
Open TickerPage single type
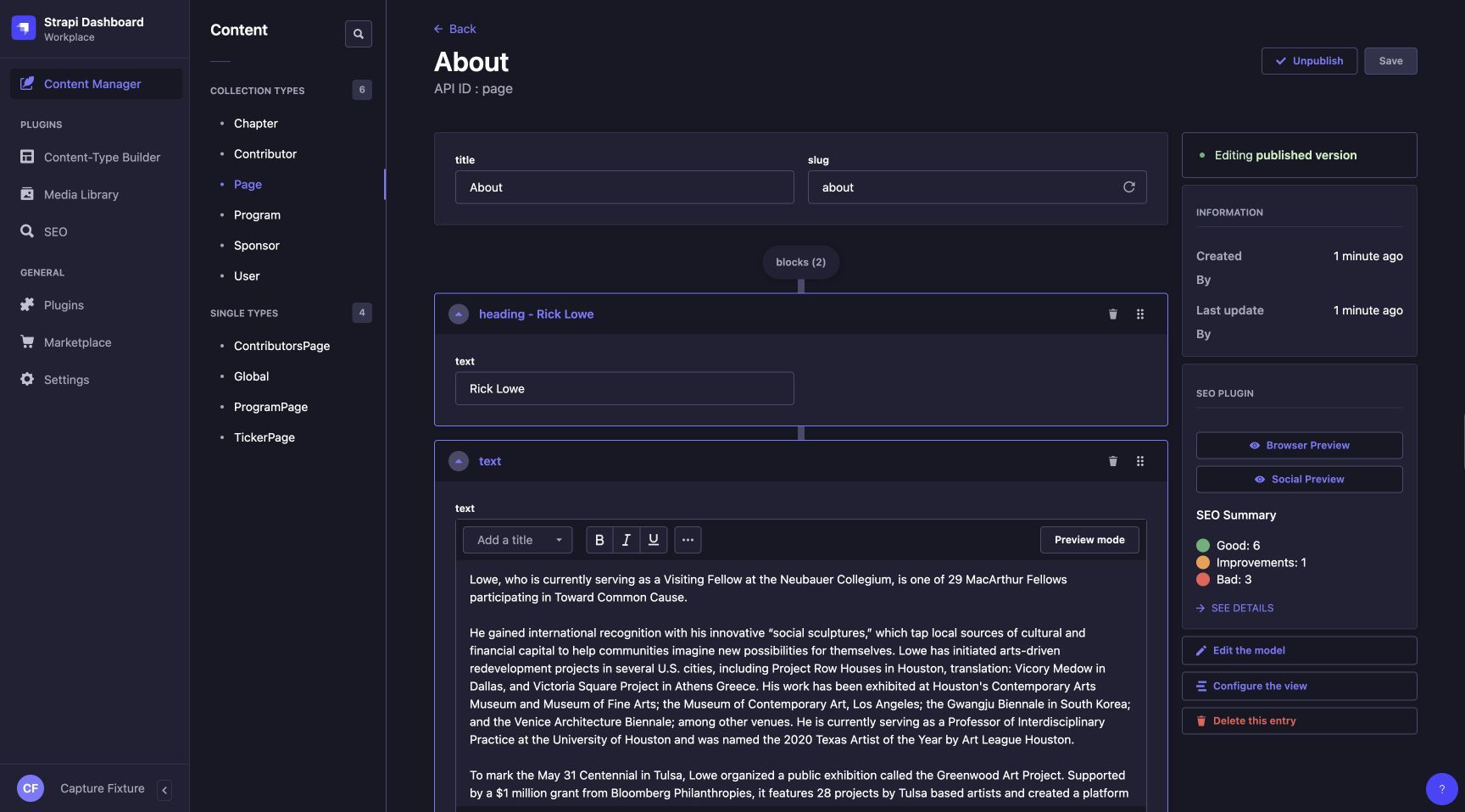(x=265, y=437)
